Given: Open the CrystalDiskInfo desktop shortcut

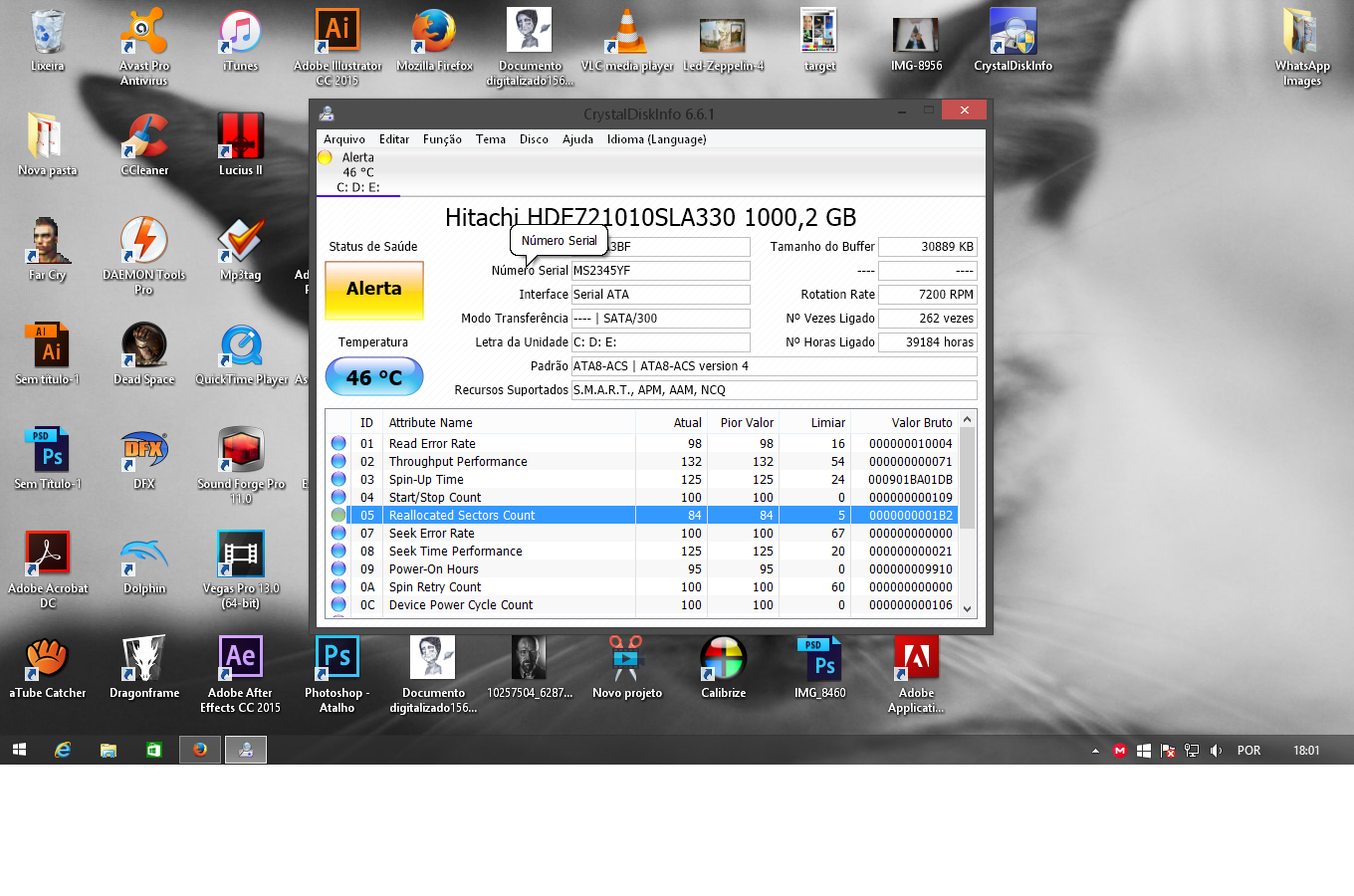Looking at the screenshot, I should tap(1013, 41).
